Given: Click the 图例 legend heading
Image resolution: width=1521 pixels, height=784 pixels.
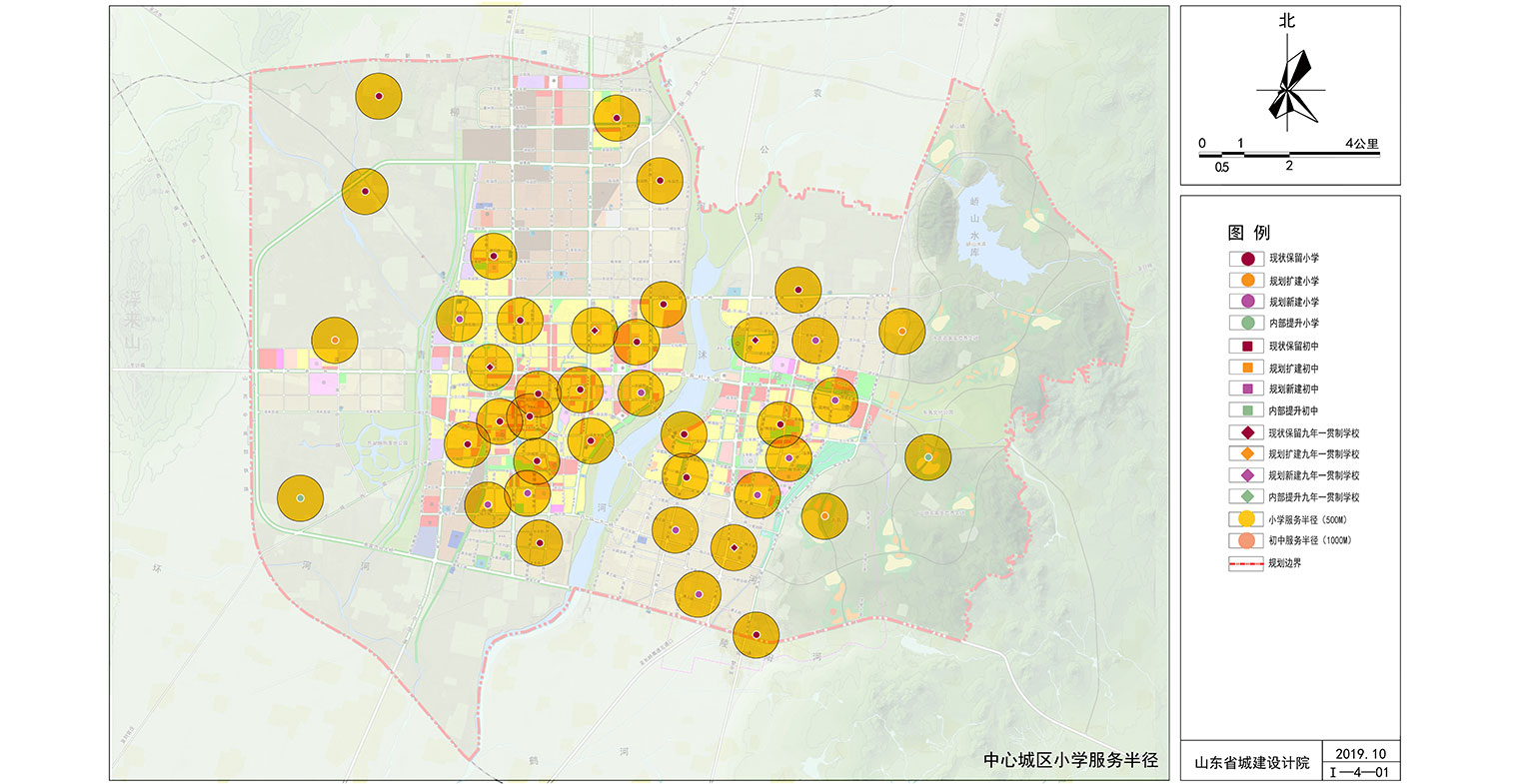Looking at the screenshot, I should click(1248, 233).
